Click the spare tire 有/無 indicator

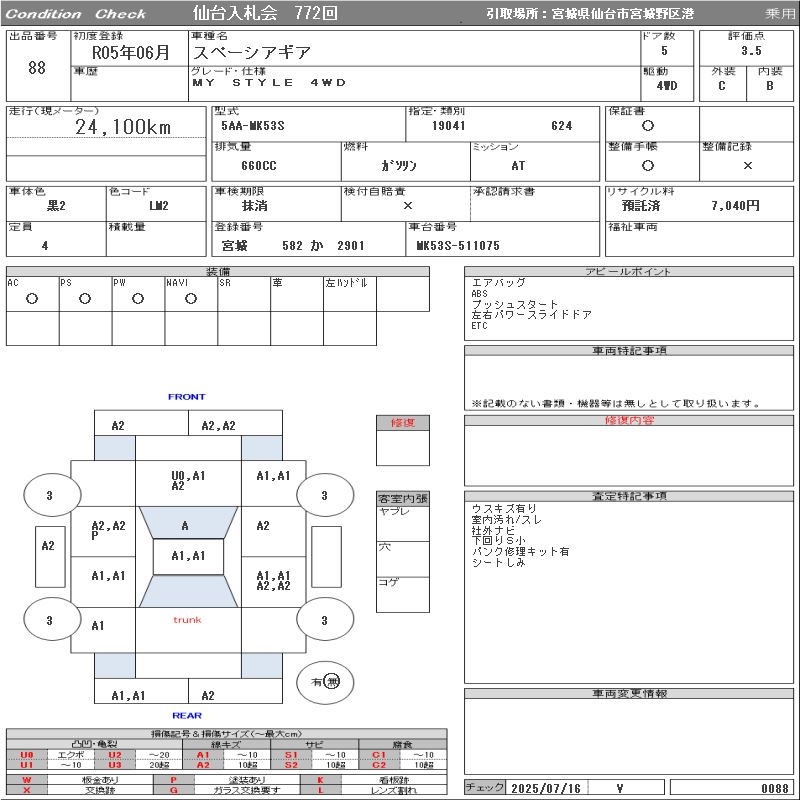point(325,681)
